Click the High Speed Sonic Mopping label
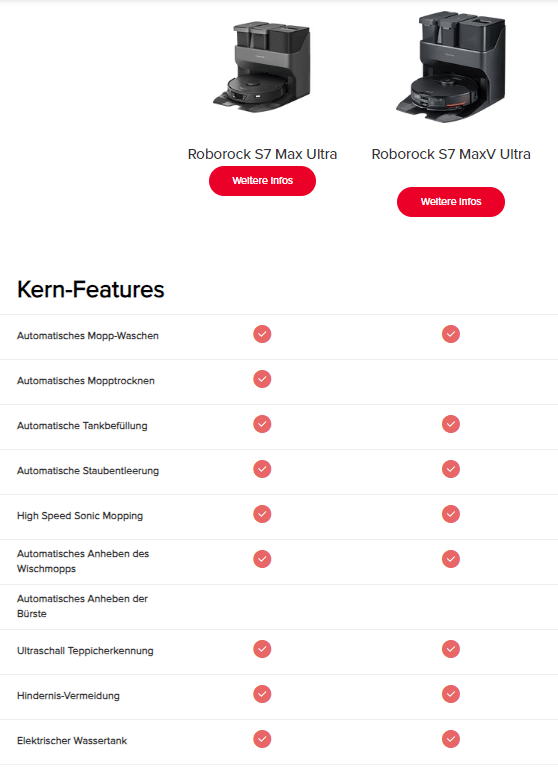The image size is (558, 767). tap(80, 516)
